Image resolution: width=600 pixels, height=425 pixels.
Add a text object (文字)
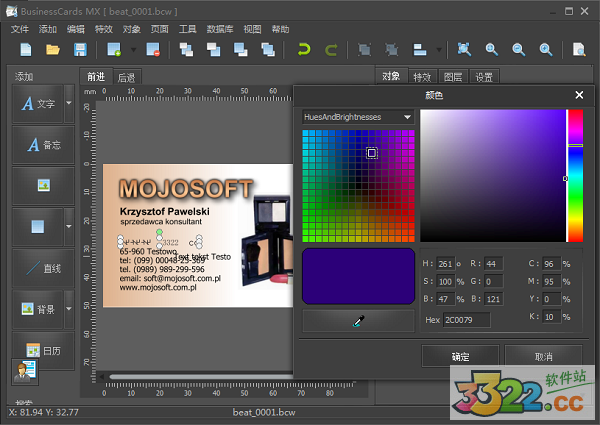tap(38, 104)
